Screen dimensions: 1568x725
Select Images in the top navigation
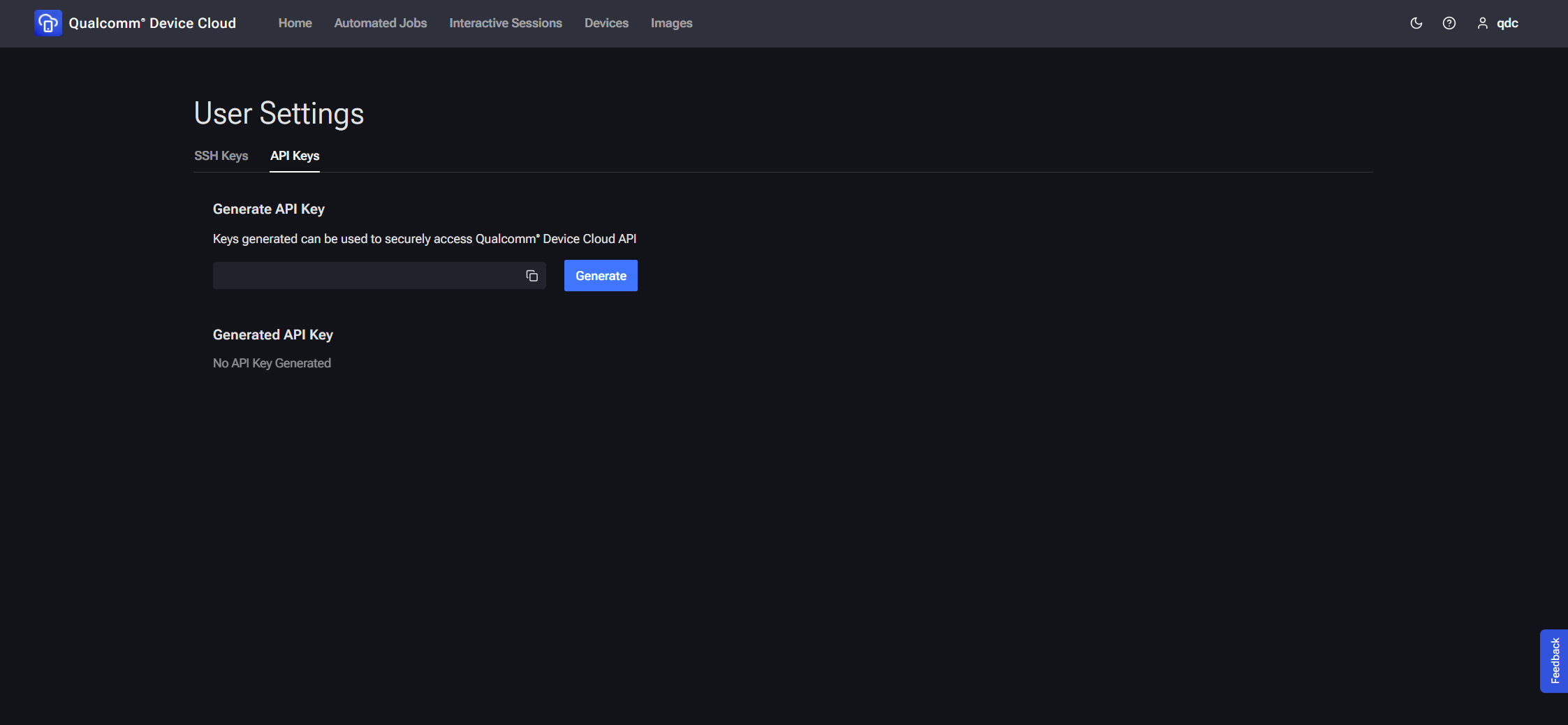pos(671,23)
